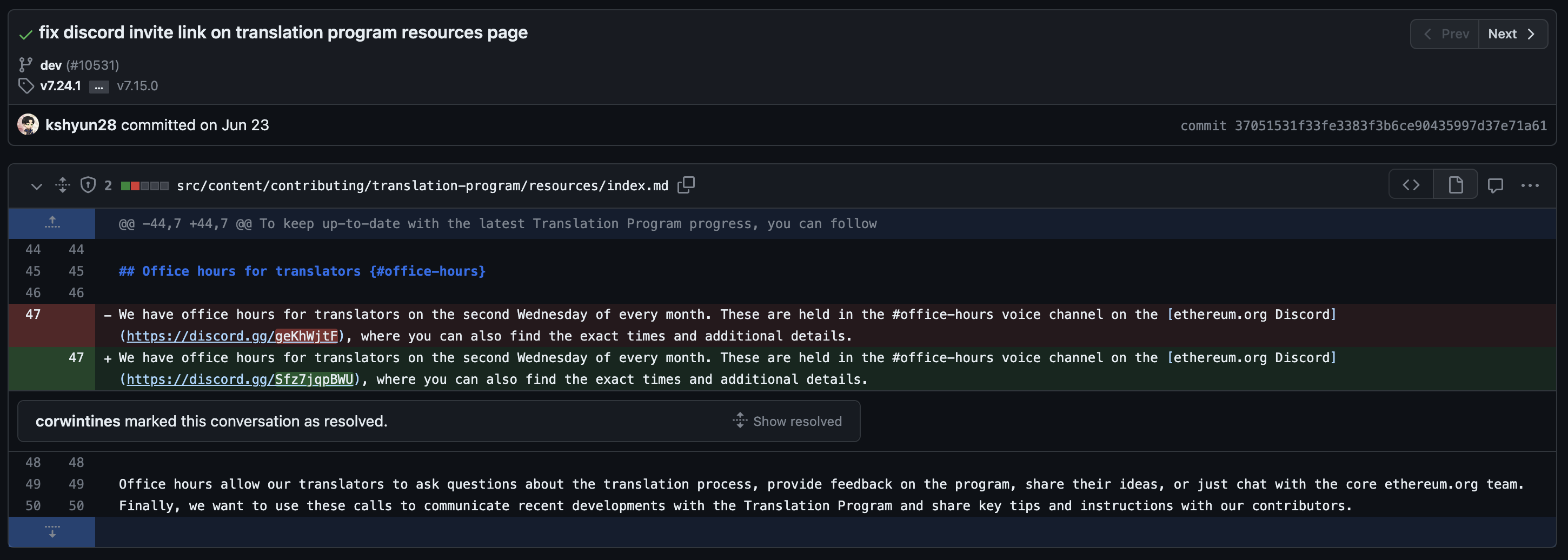The image size is (1568, 560).
Task: Copy the changed file path
Action: tap(686, 184)
